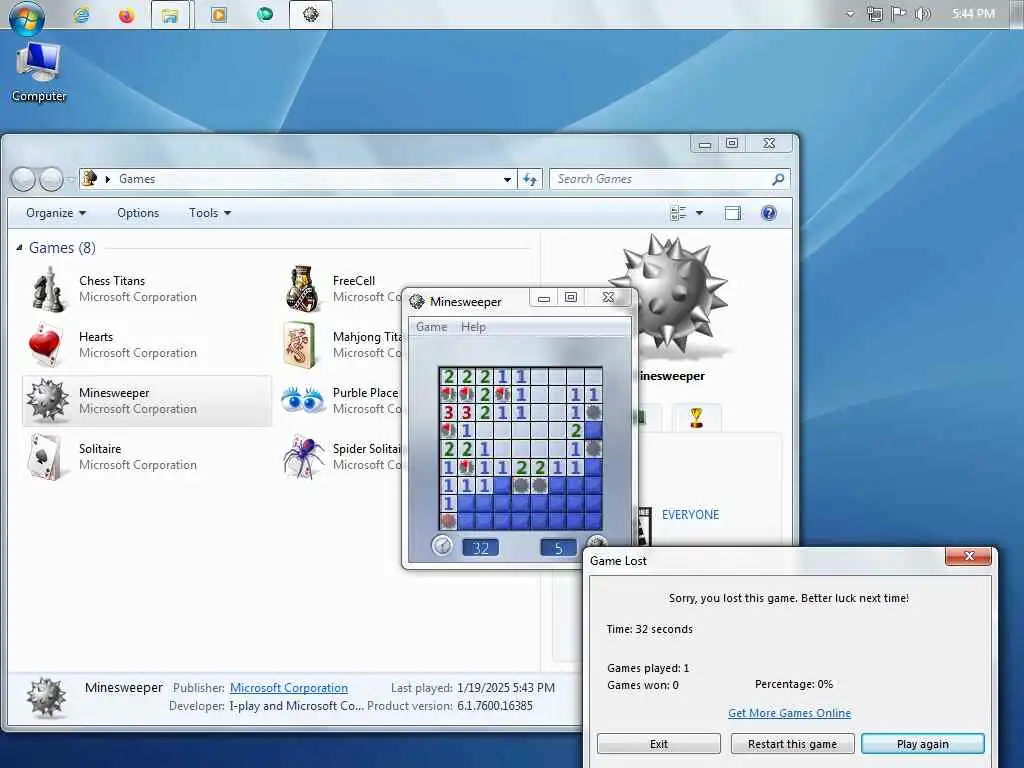Click the clock showing 5:44 PM
Viewport: 1024px width, 768px height.
[973, 13]
